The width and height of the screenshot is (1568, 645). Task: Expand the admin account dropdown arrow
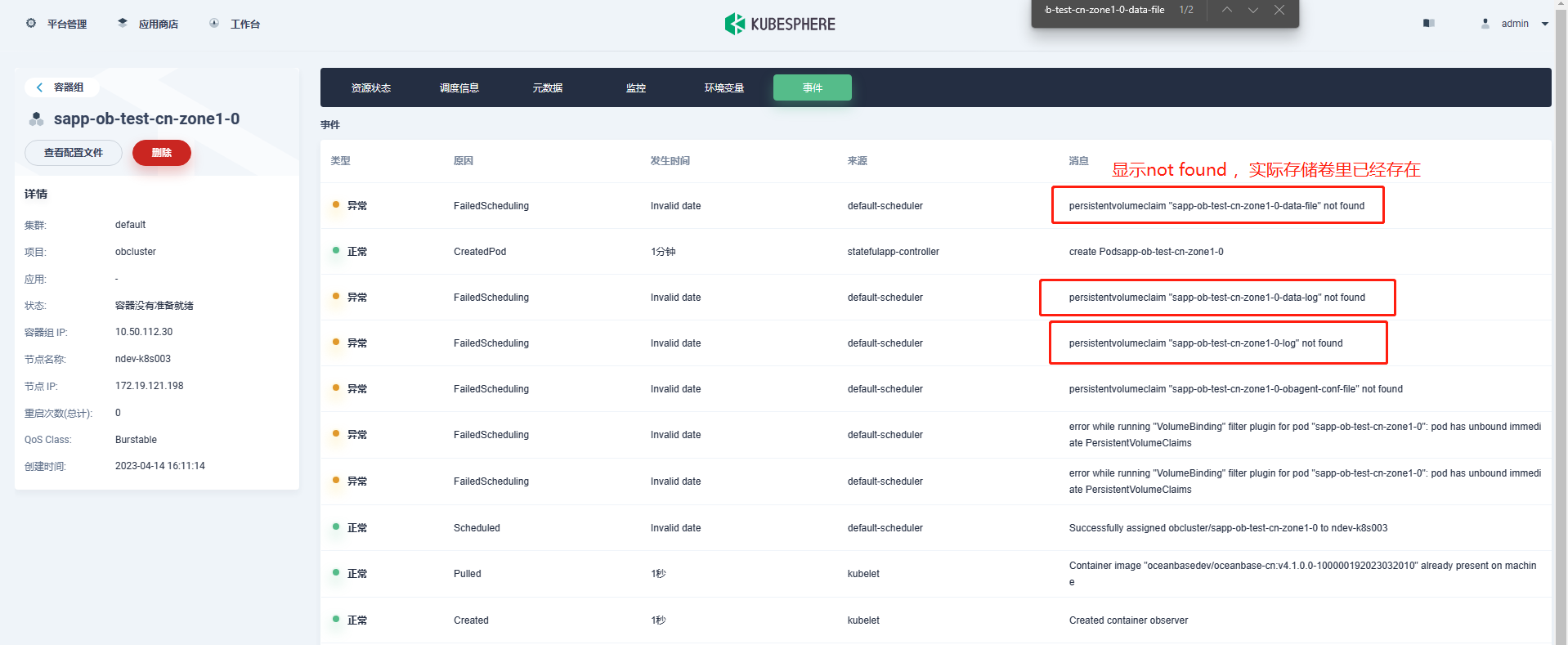[x=1545, y=24]
